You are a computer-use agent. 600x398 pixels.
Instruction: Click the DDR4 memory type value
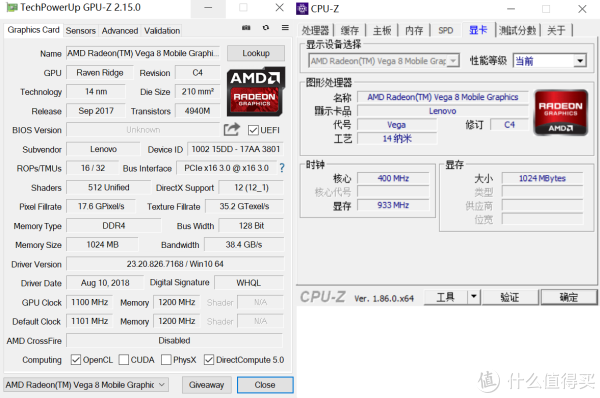pyautogui.click(x=113, y=225)
